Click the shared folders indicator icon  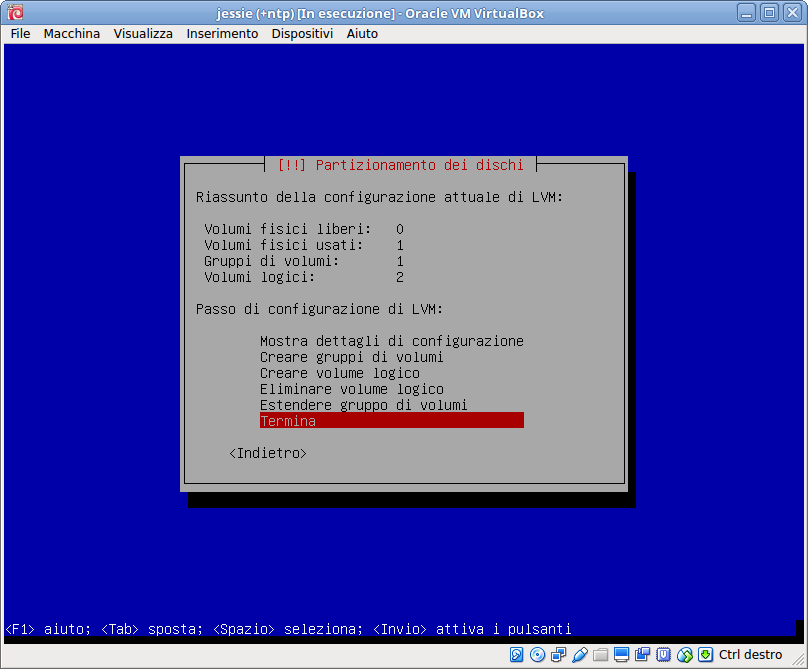600,655
